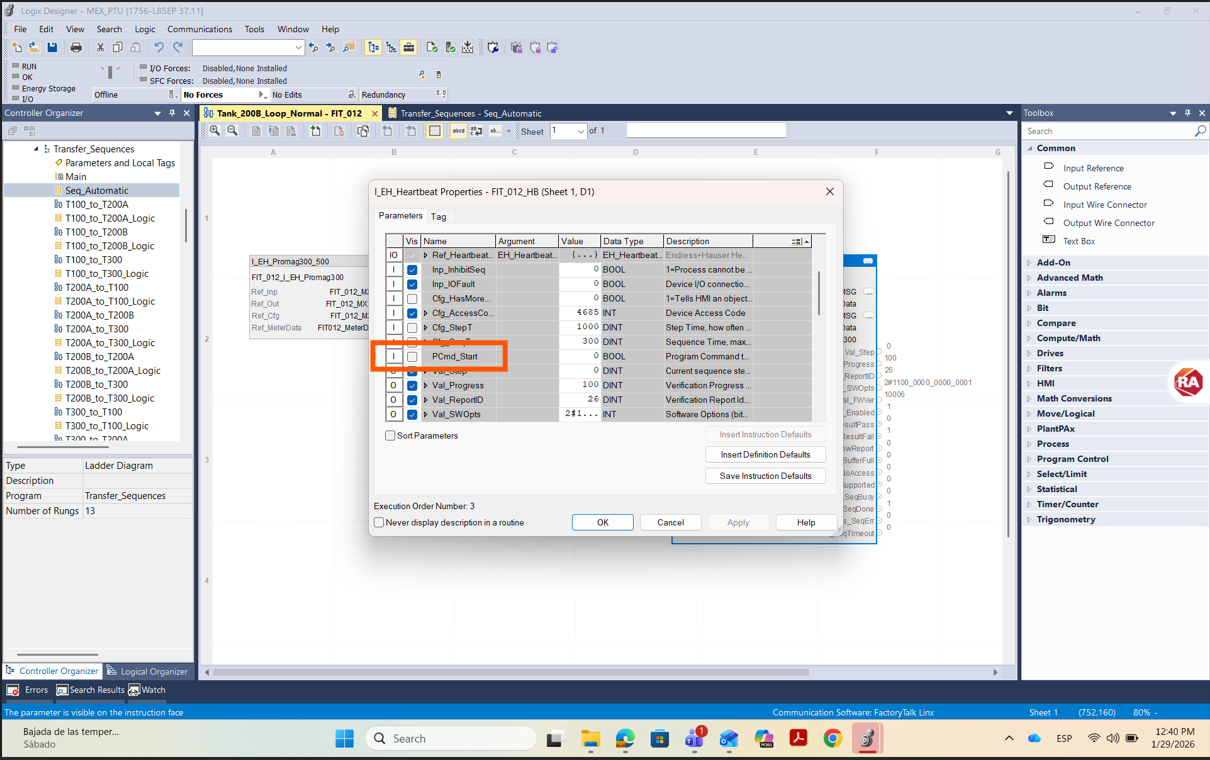Pin the Toolbox panel

(x=1188, y=113)
